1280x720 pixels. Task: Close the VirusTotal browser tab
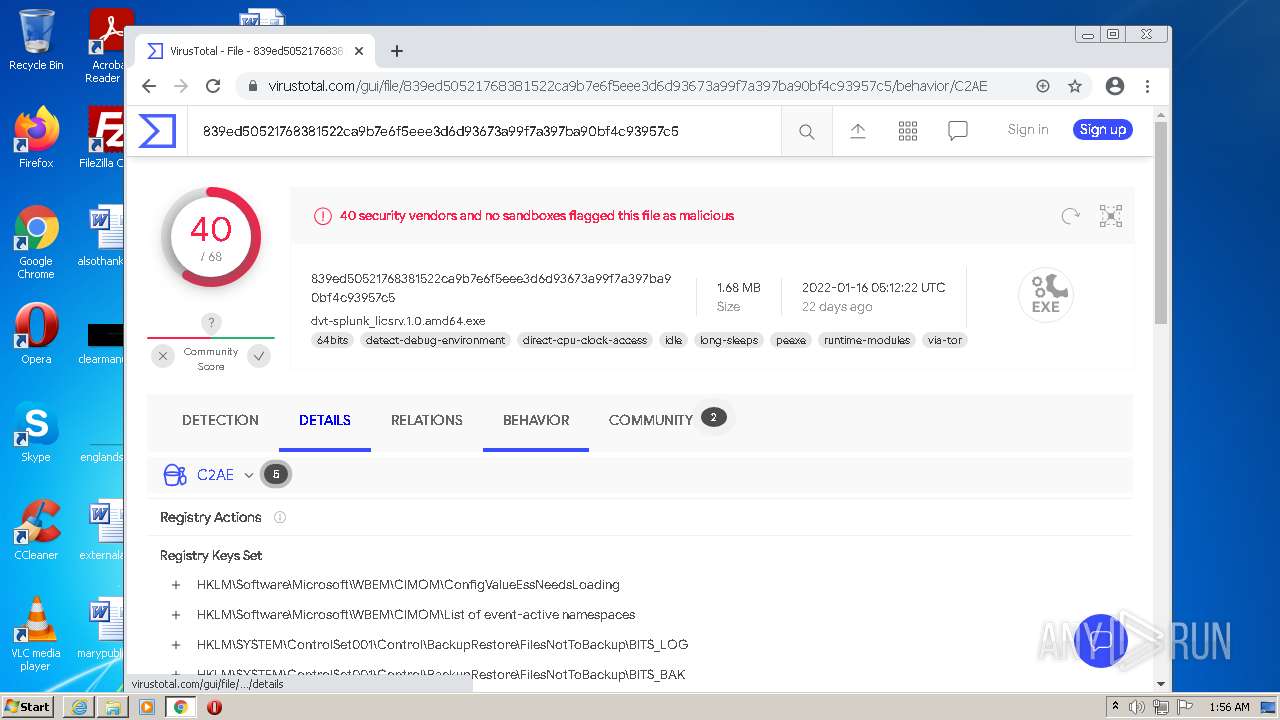coord(359,51)
